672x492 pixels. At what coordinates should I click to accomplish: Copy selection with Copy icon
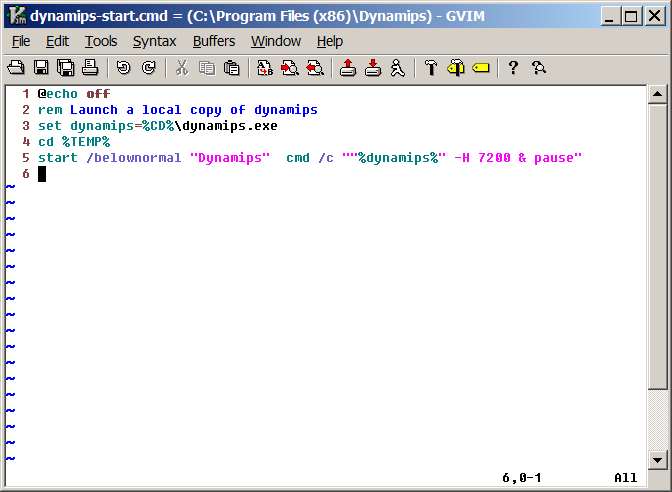pos(207,68)
